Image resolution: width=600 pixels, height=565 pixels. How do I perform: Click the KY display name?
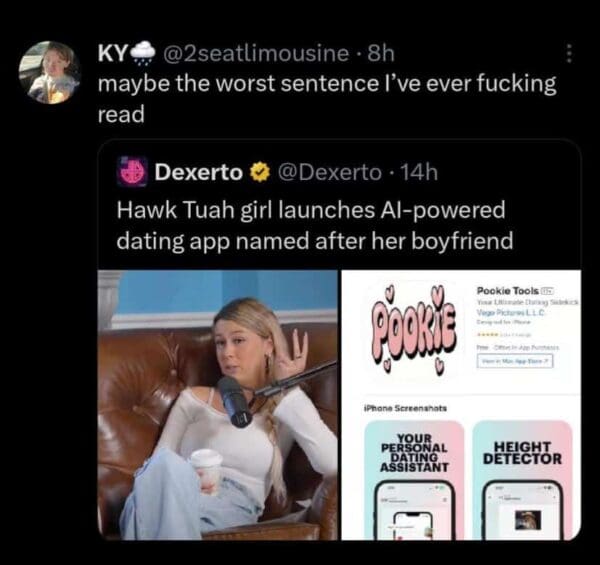112,54
